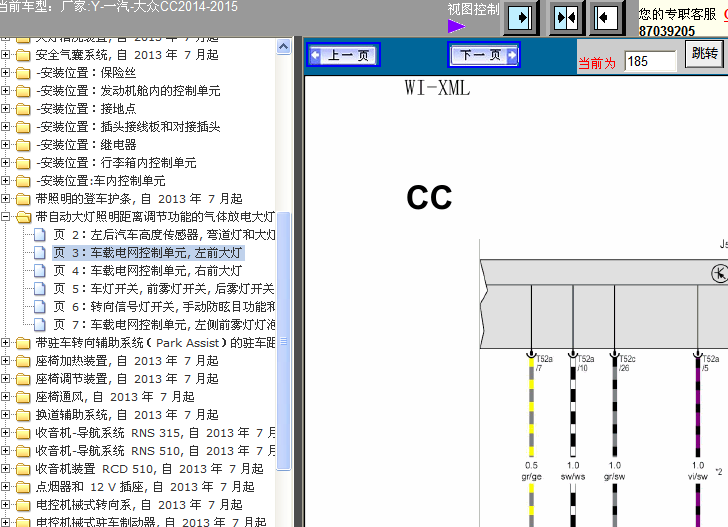Image resolution: width=728 pixels, height=527 pixels.
Task: Select 带驻车转向辅助系统 (Park Assist) entry
Action: point(155,343)
